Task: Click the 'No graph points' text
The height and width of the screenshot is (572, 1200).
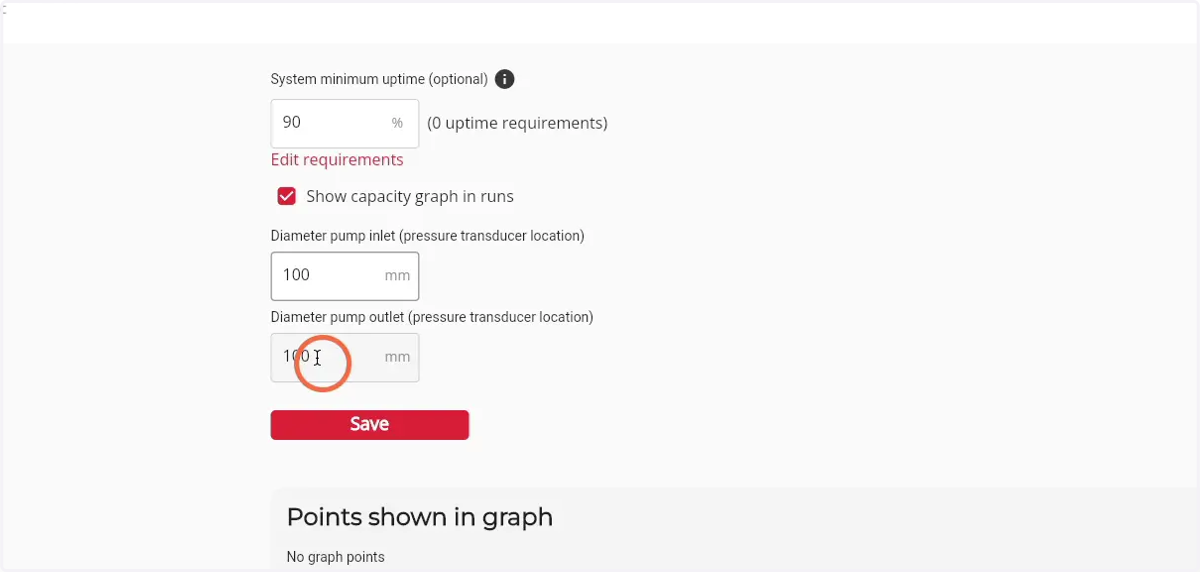Action: [x=335, y=557]
